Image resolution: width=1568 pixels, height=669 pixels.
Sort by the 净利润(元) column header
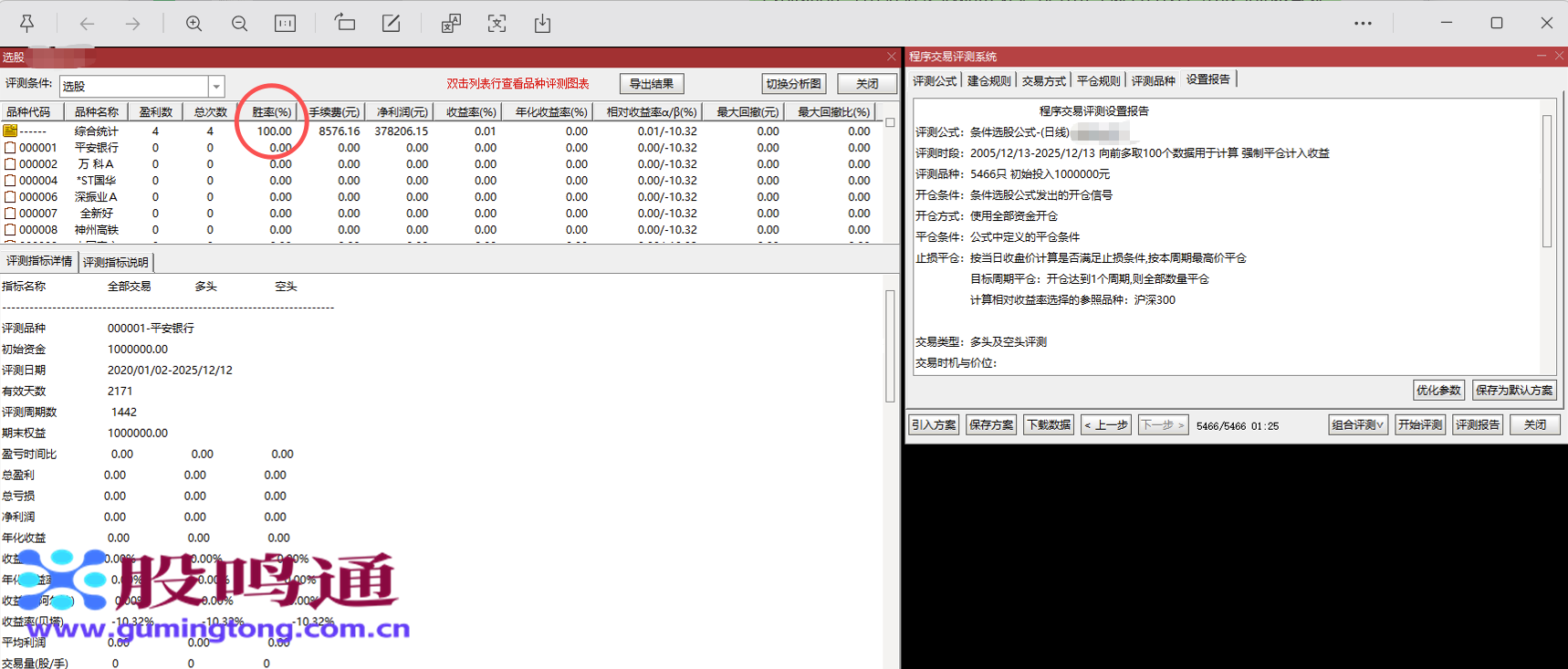coord(402,112)
